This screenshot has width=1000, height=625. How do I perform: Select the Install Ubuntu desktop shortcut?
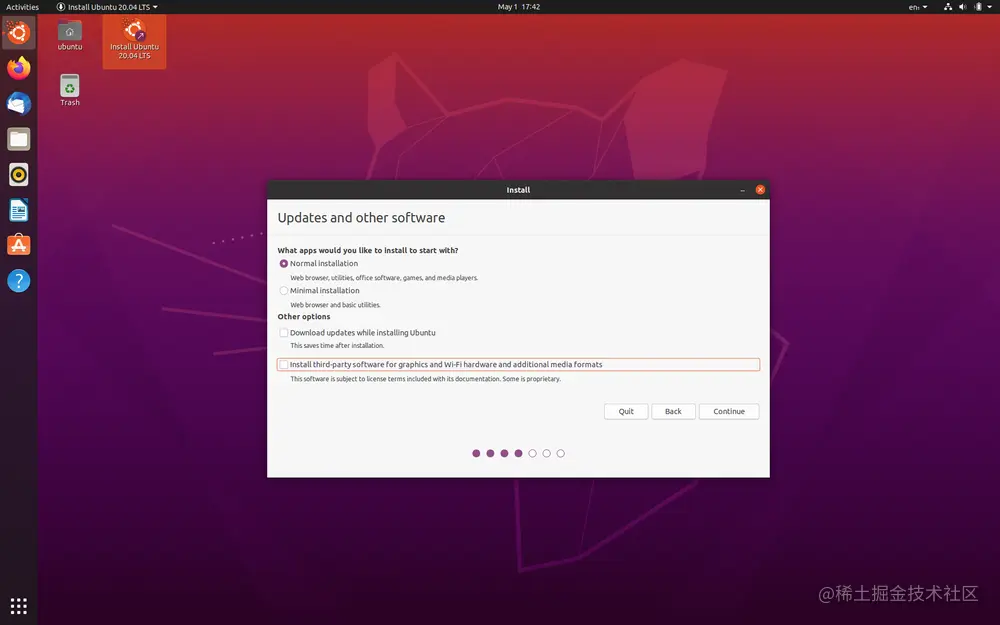tap(134, 40)
